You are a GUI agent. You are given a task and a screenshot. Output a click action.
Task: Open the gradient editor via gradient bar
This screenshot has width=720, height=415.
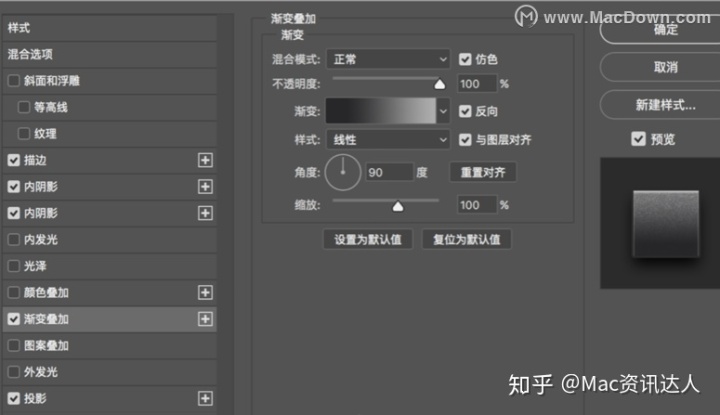(381, 111)
